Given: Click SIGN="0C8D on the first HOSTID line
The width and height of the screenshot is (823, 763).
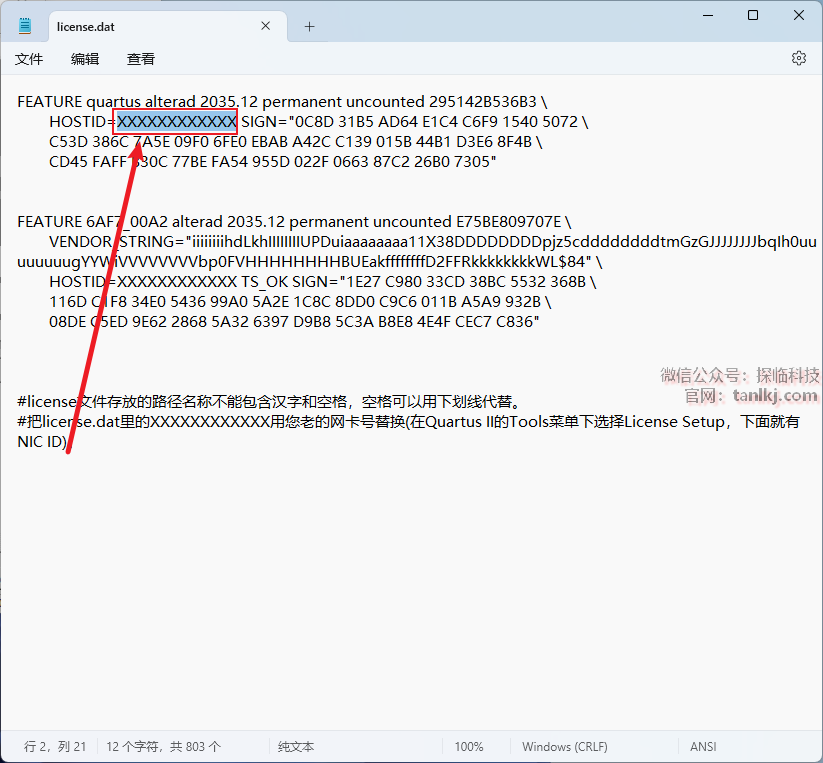Looking at the screenshot, I should pos(288,122).
